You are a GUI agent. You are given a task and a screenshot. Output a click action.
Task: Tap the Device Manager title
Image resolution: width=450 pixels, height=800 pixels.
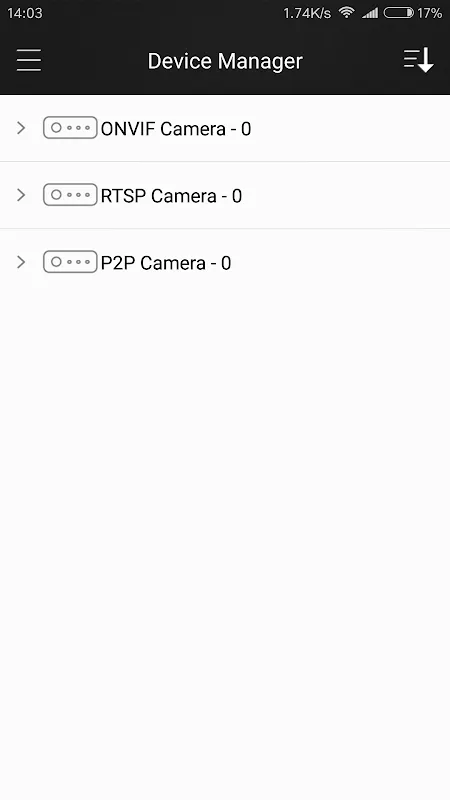tap(225, 61)
